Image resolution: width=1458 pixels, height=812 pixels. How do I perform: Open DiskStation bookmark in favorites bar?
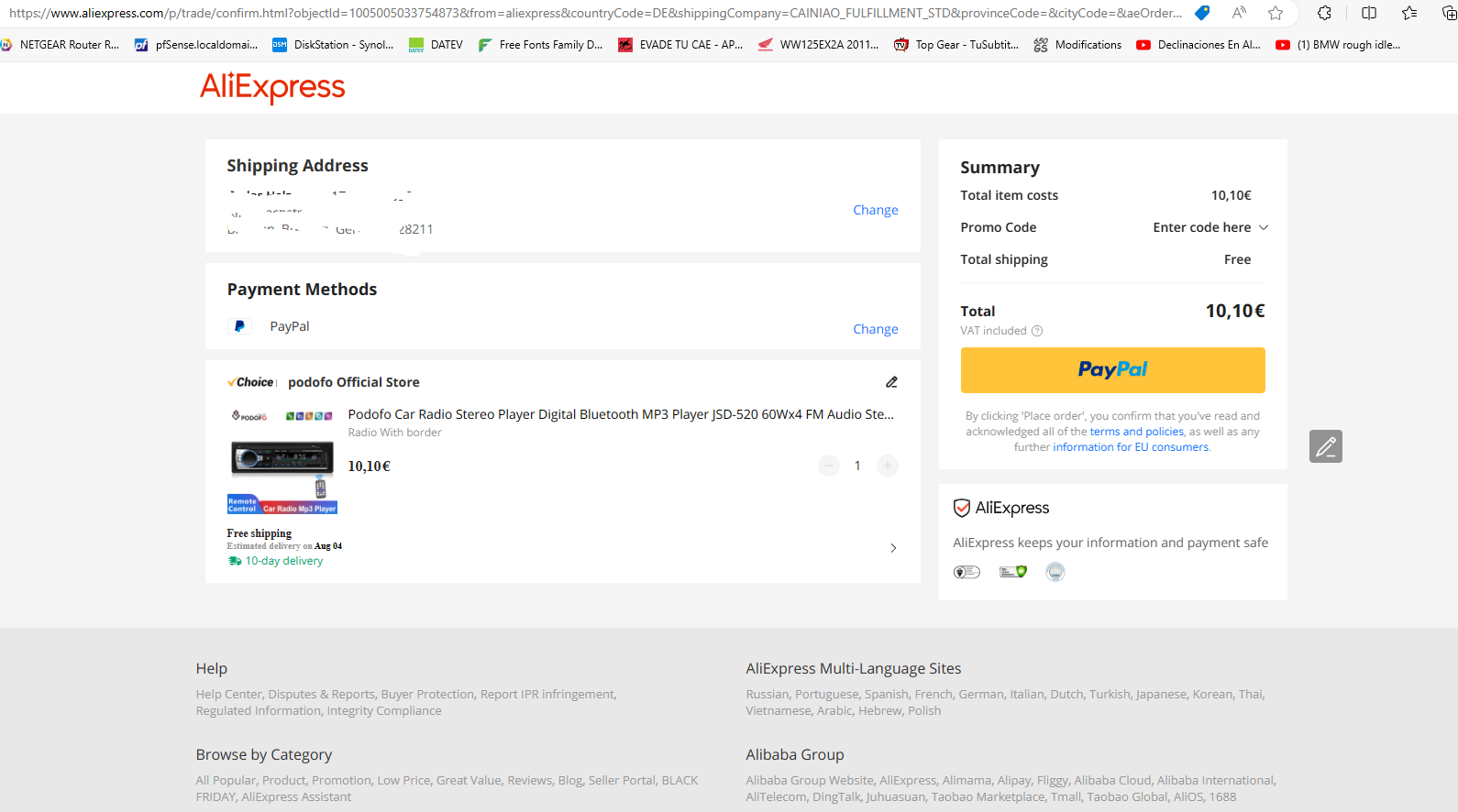(x=333, y=45)
